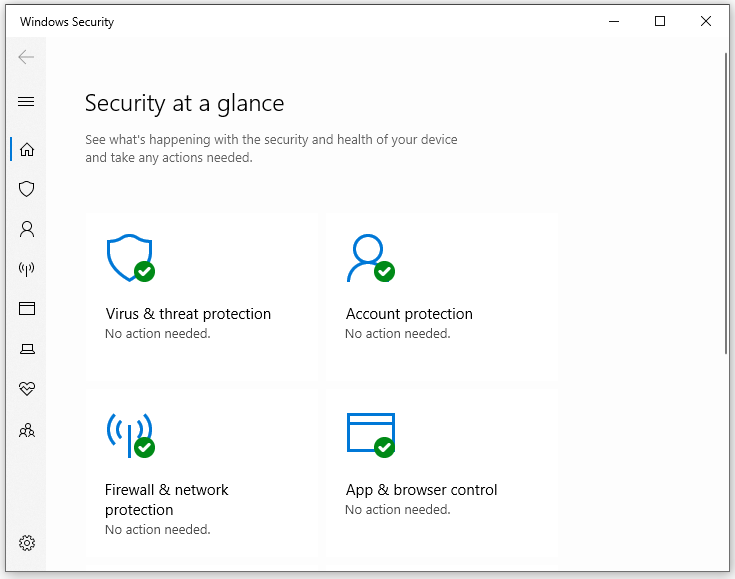Open Device performance & health heart icon
The height and width of the screenshot is (579, 735).
pyautogui.click(x=27, y=389)
